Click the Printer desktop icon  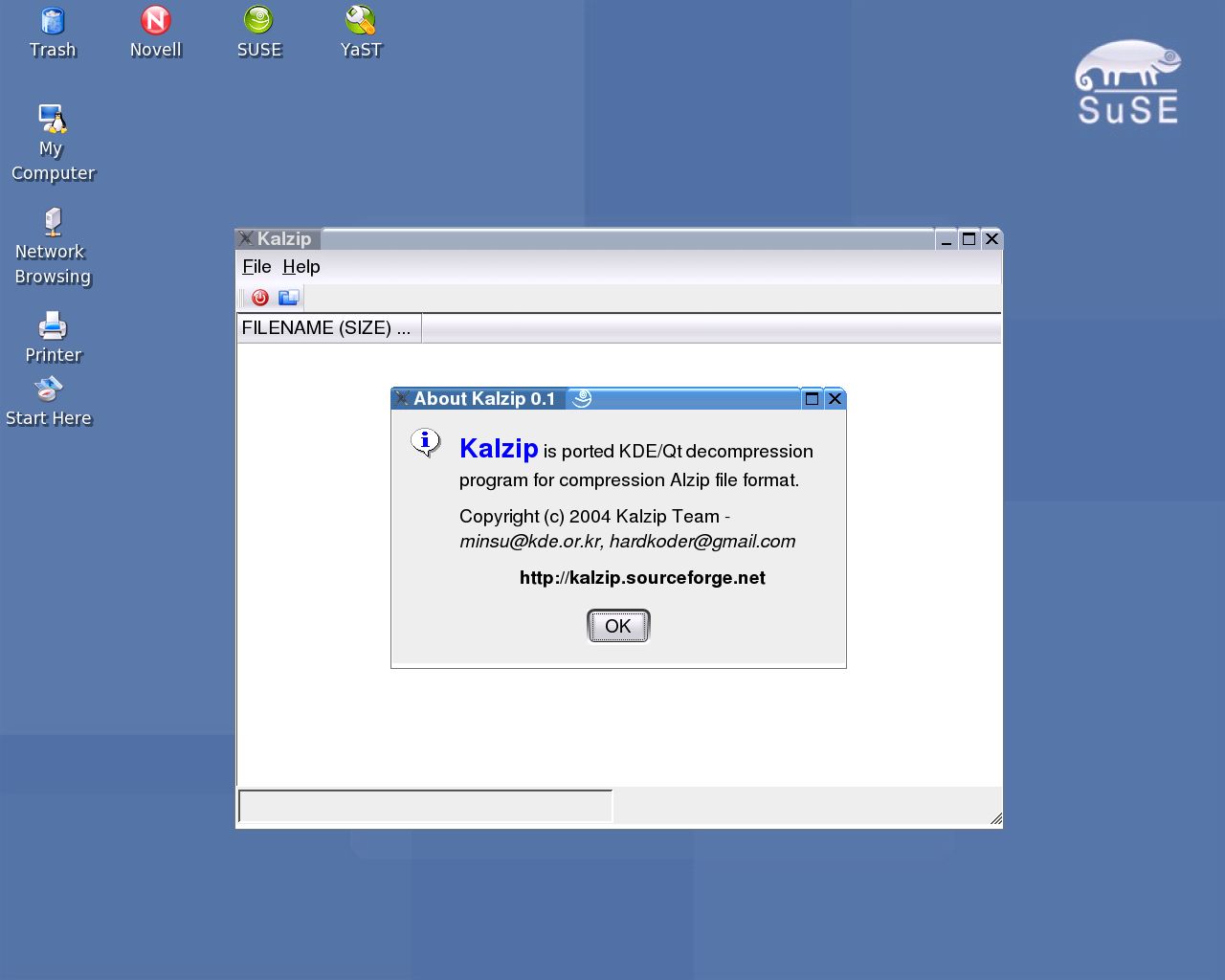(x=53, y=326)
